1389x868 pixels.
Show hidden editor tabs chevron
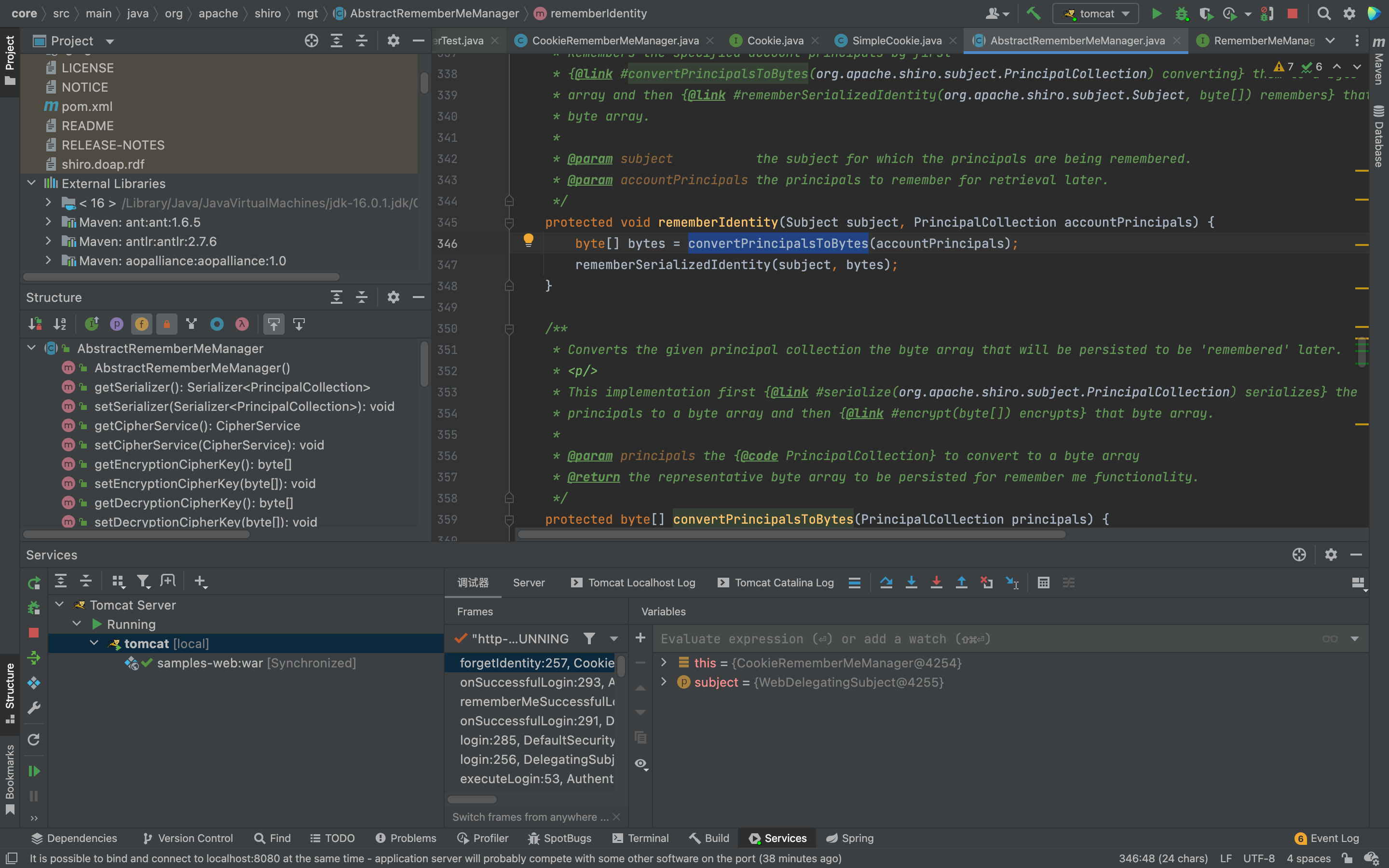(x=1330, y=41)
